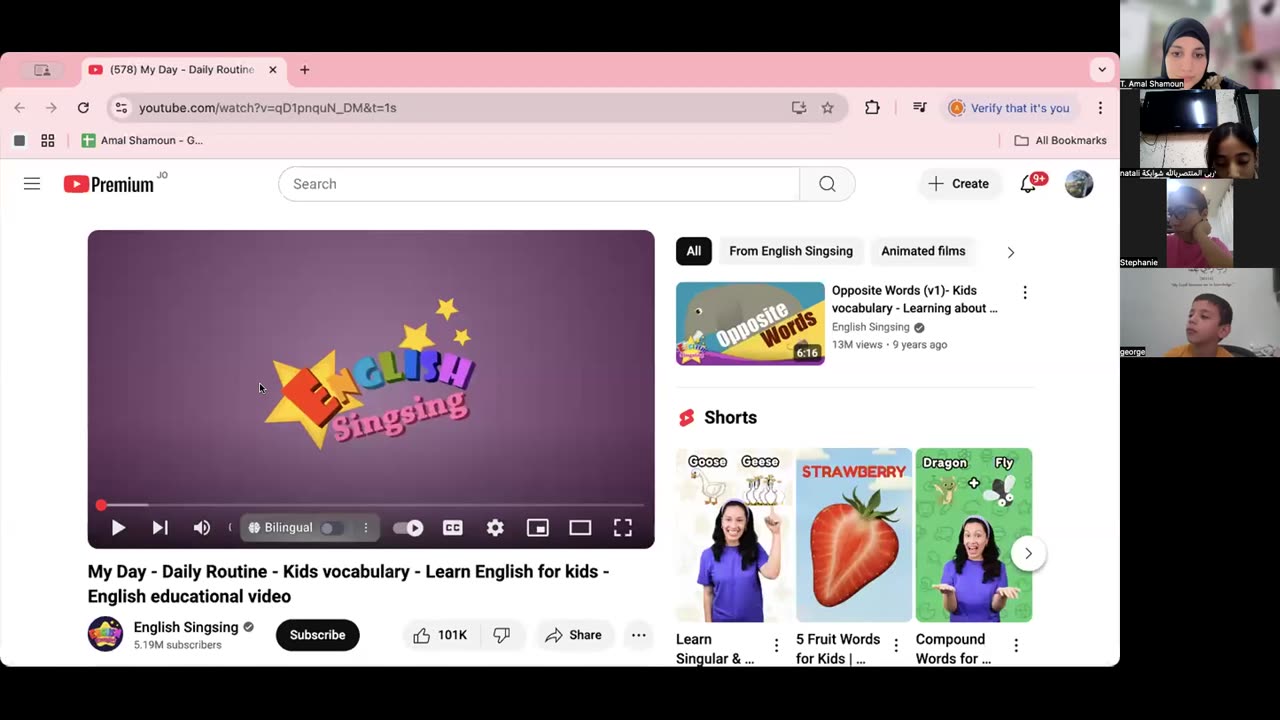Reload the page

(83, 108)
